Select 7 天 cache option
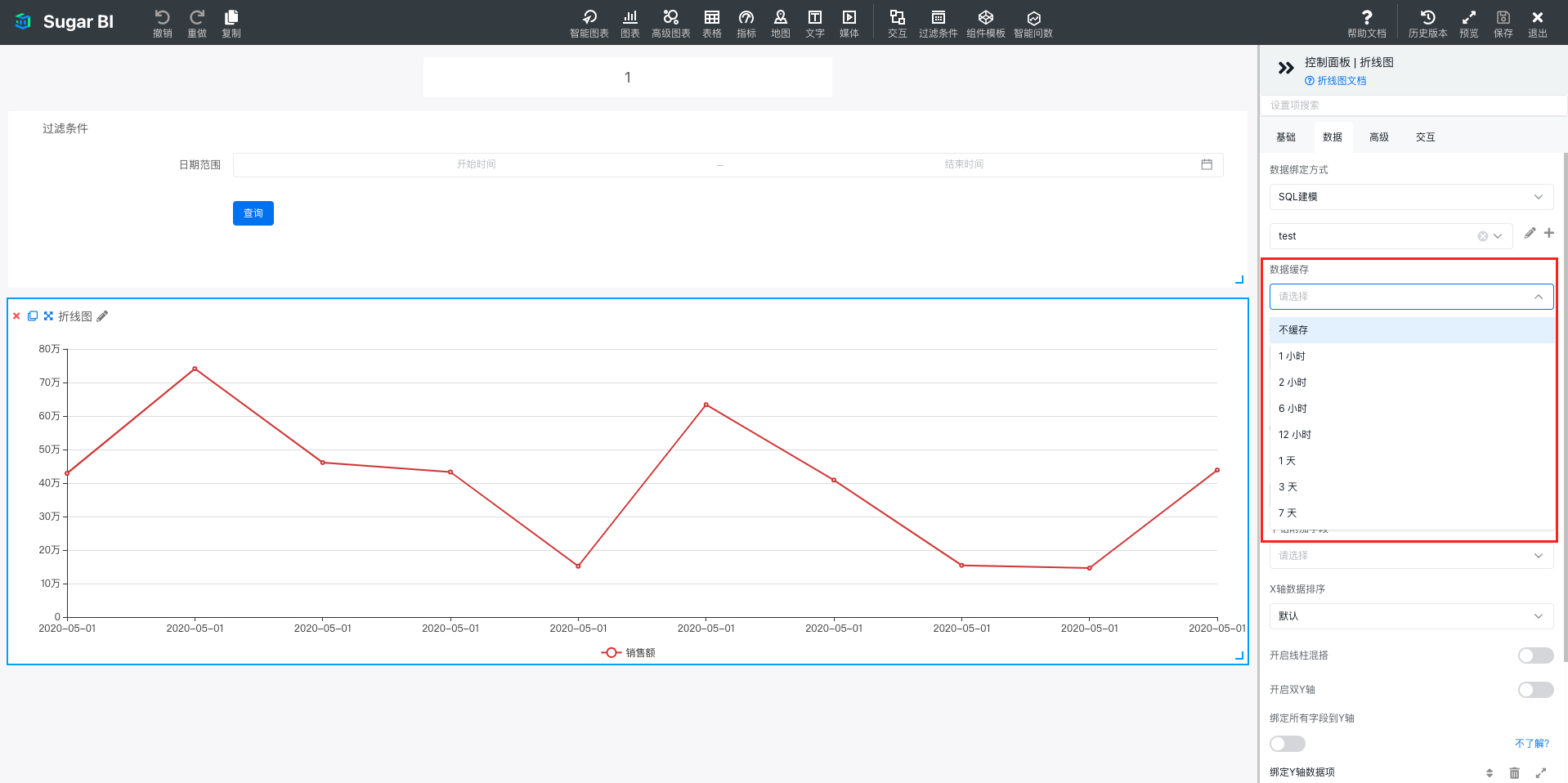Viewport: 1568px width, 783px height. click(1412, 513)
